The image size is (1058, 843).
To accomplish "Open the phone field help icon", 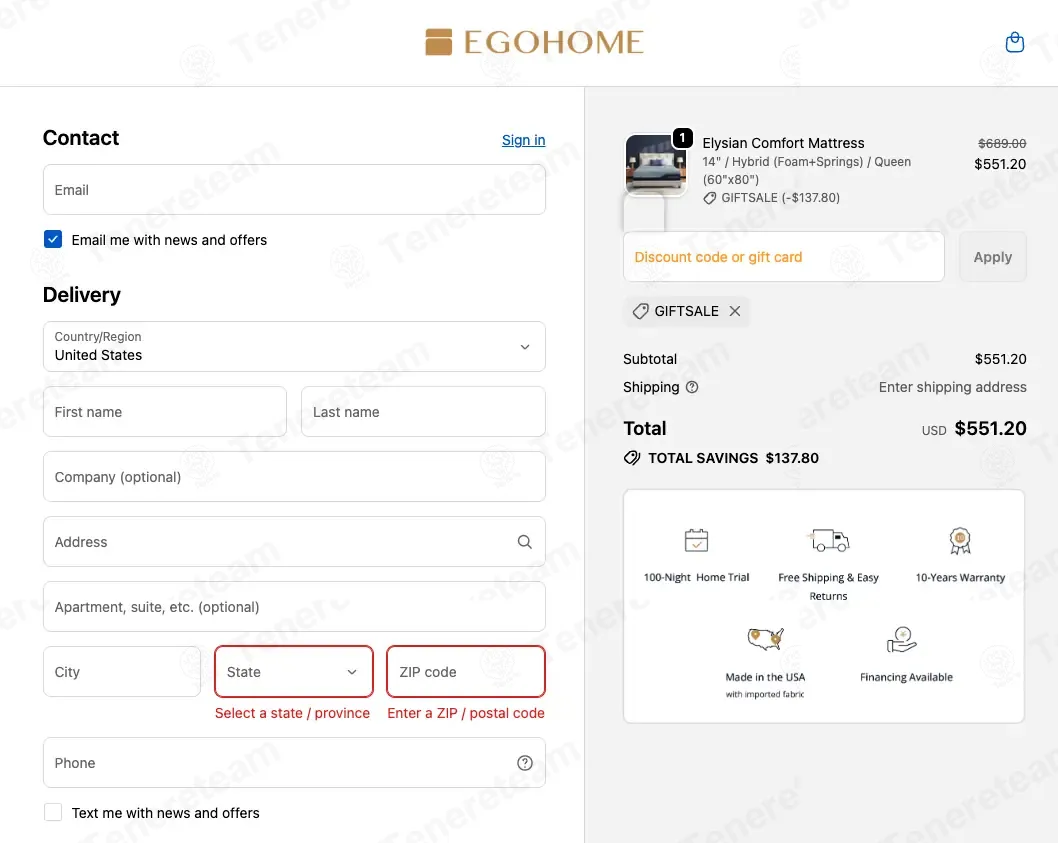I will point(524,763).
